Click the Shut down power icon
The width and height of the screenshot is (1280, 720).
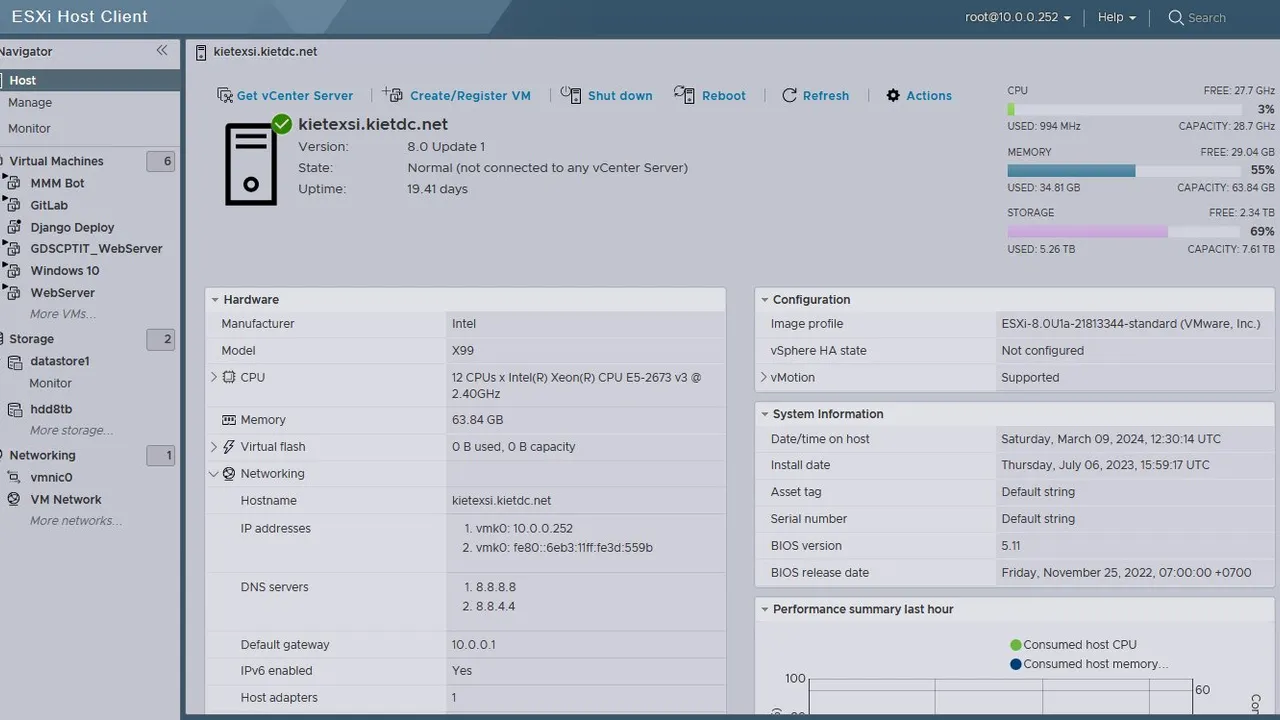[571, 95]
